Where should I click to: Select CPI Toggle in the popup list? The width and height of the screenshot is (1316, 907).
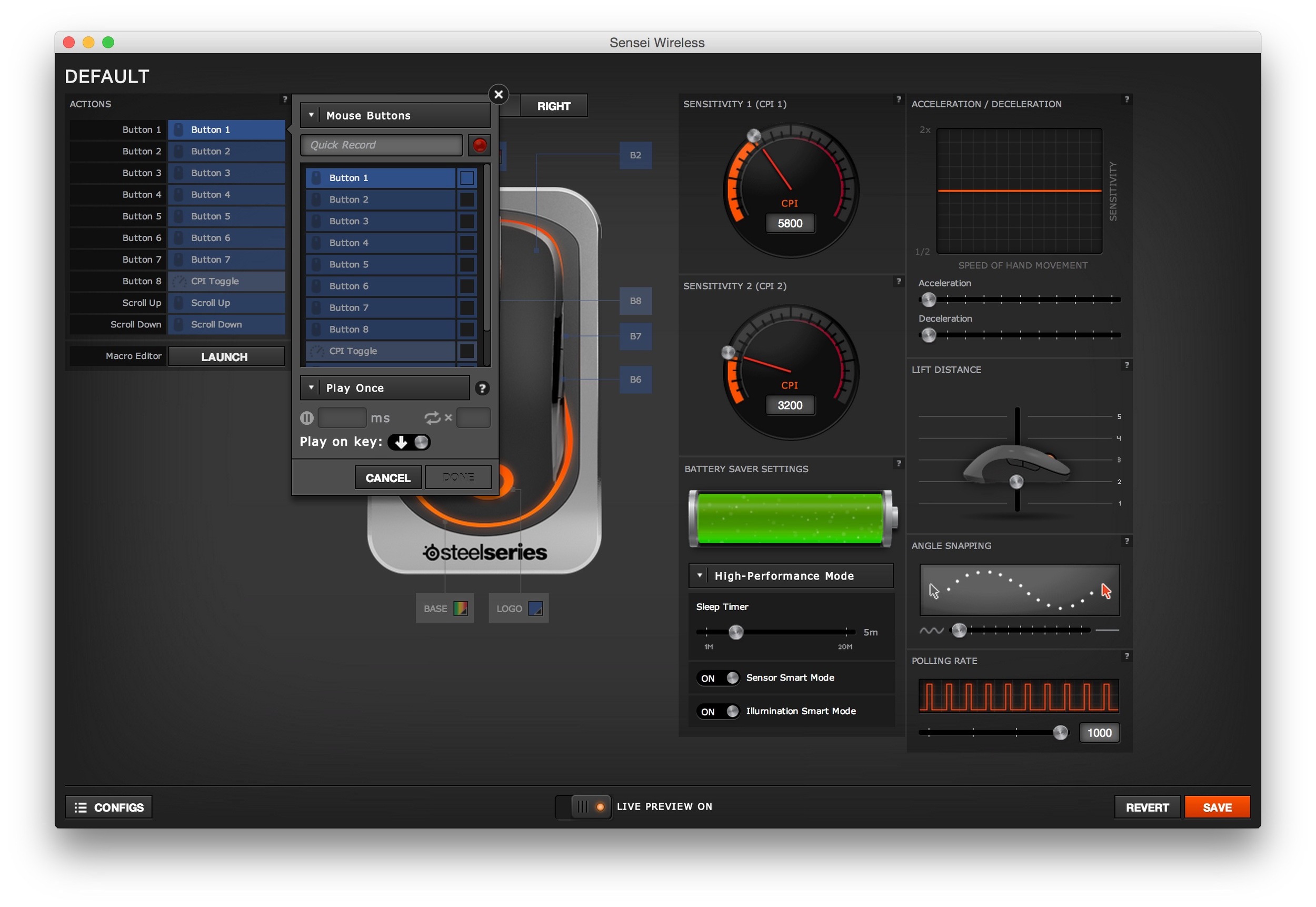pyautogui.click(x=381, y=351)
